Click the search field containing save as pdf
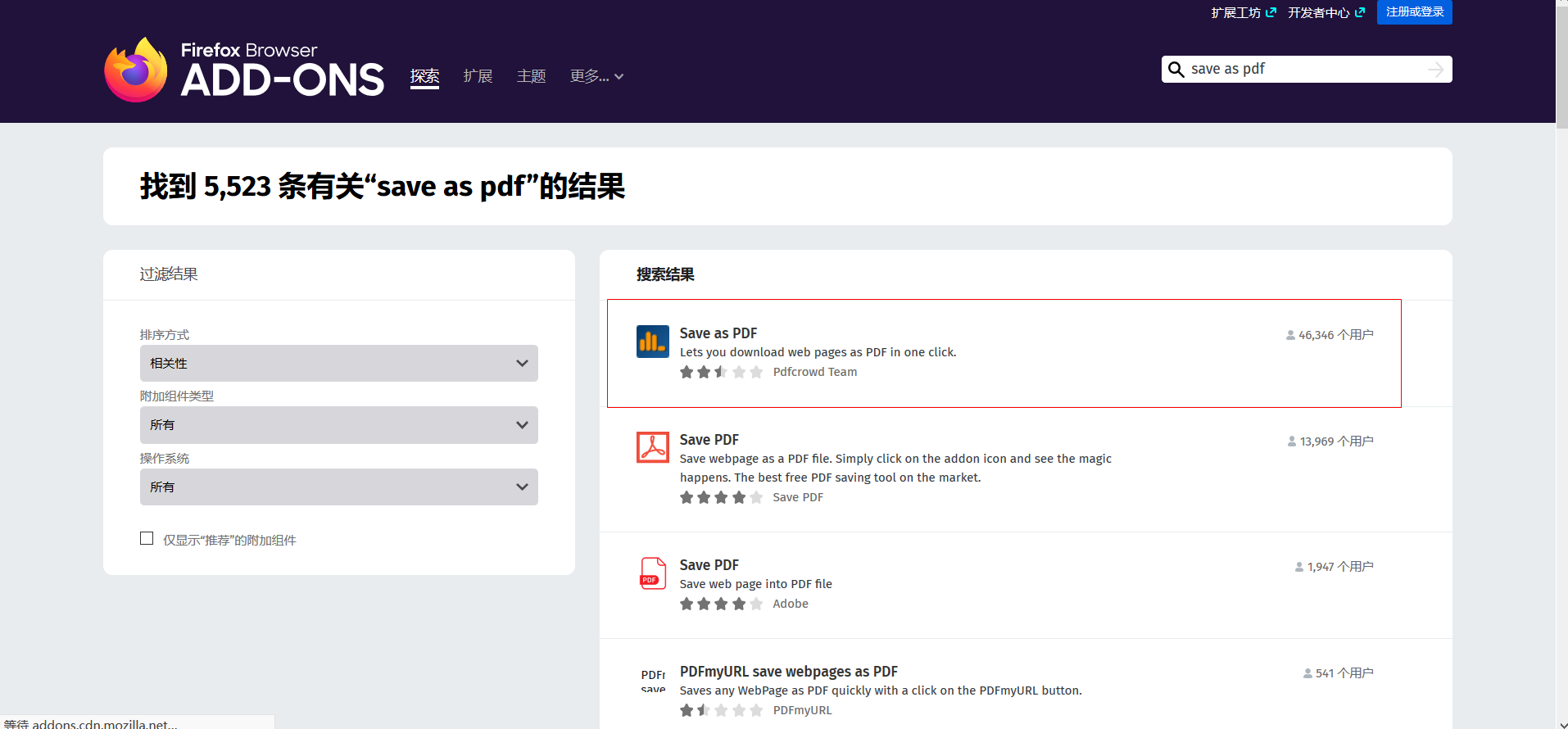The width and height of the screenshot is (1568, 729). (x=1306, y=70)
